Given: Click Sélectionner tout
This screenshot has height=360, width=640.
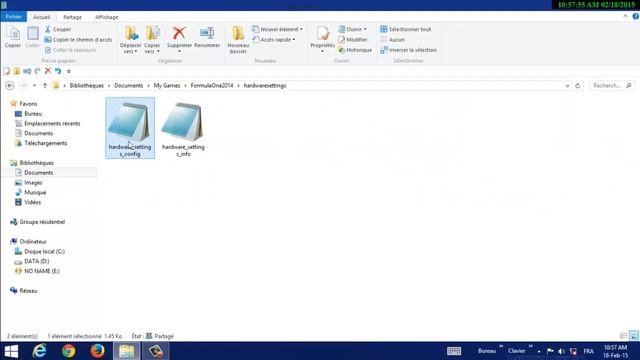Looking at the screenshot, I should point(406,29).
